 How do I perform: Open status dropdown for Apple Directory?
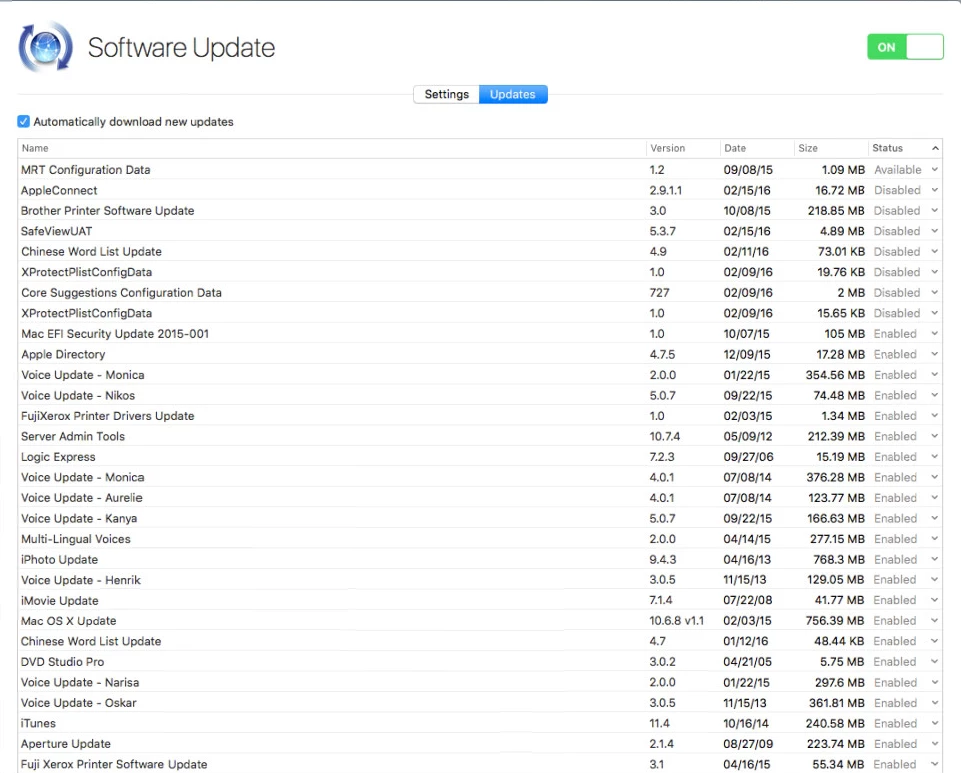(935, 354)
